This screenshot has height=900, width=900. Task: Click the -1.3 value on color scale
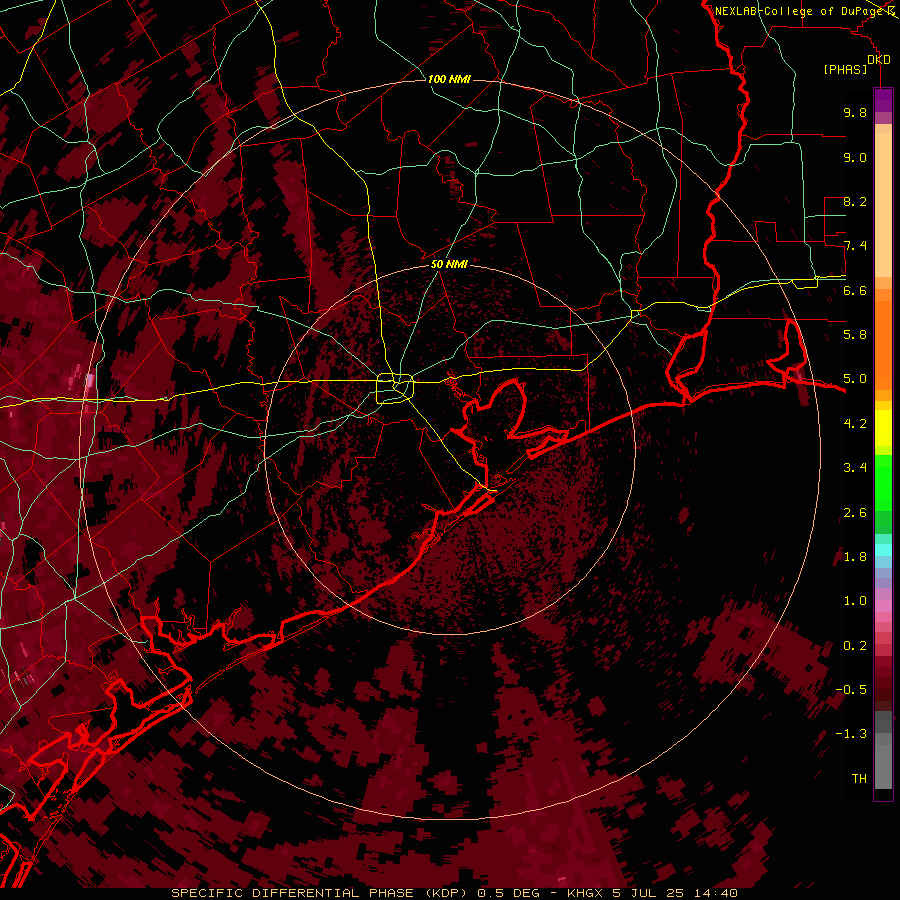click(x=851, y=734)
